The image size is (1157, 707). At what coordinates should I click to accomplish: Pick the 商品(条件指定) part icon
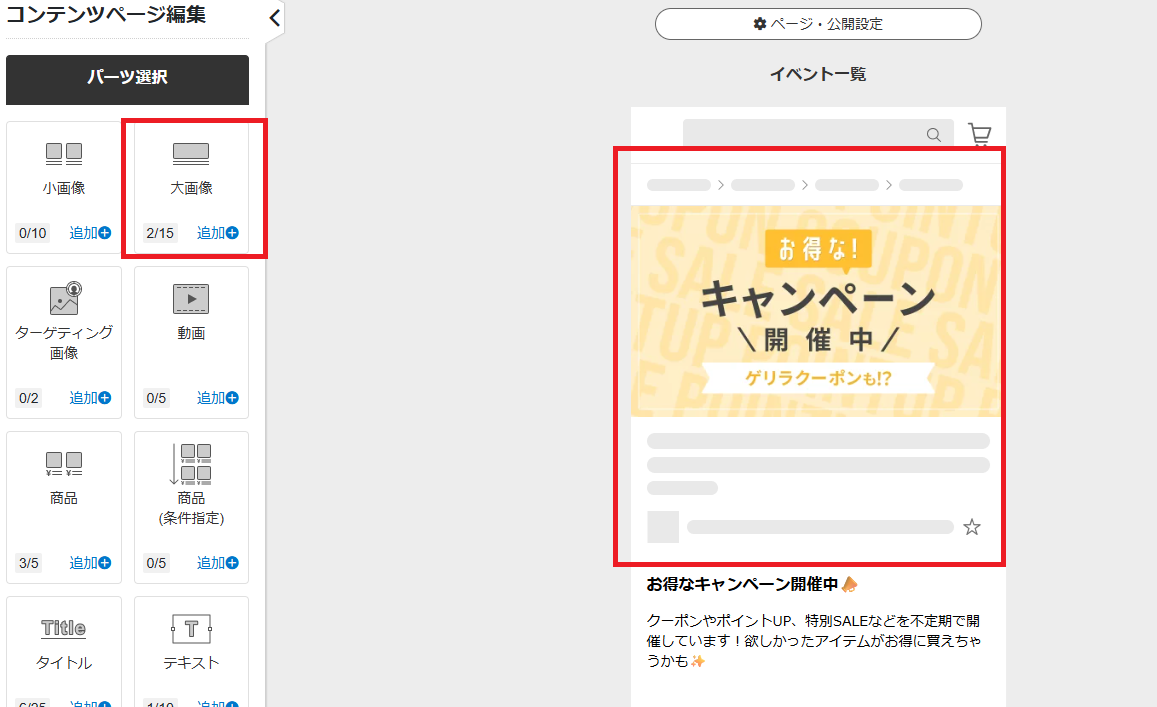(191, 463)
